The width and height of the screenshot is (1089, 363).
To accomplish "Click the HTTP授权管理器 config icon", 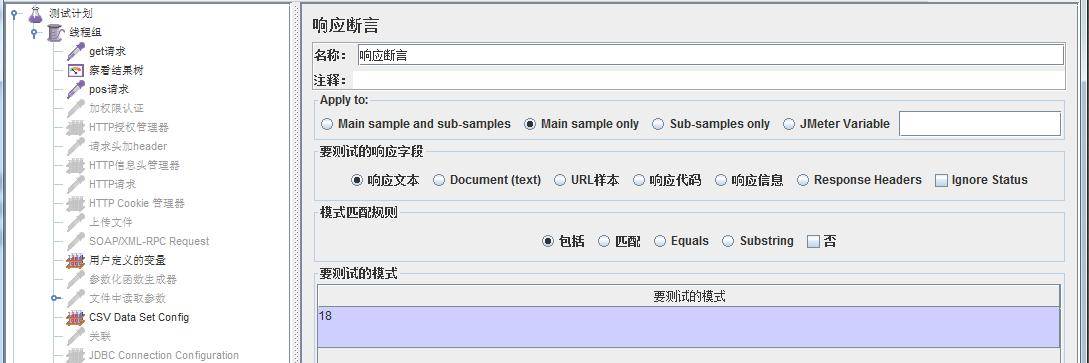I will (76, 128).
